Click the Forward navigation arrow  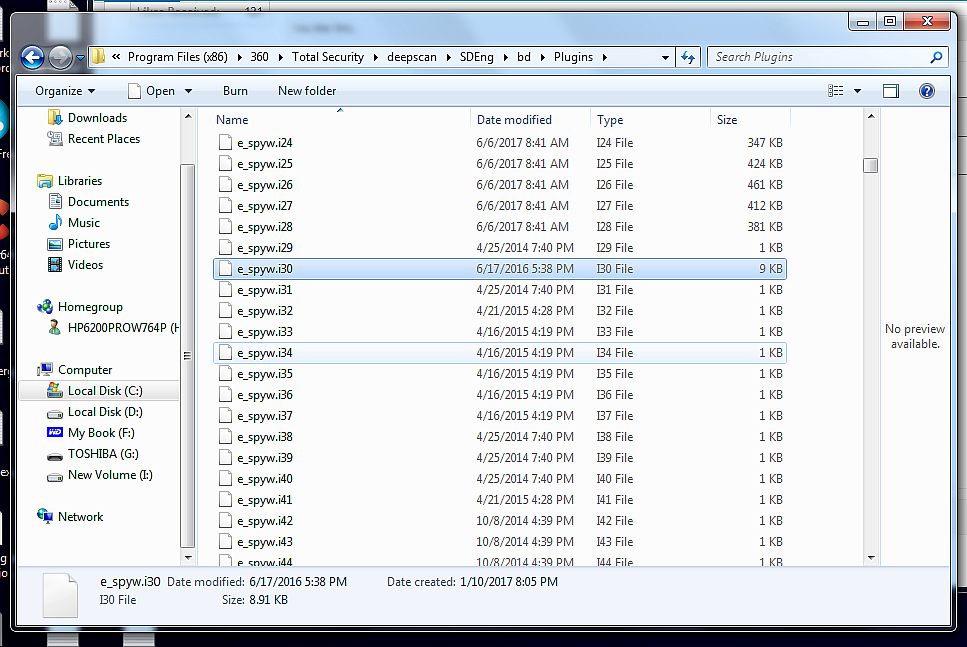[60, 58]
